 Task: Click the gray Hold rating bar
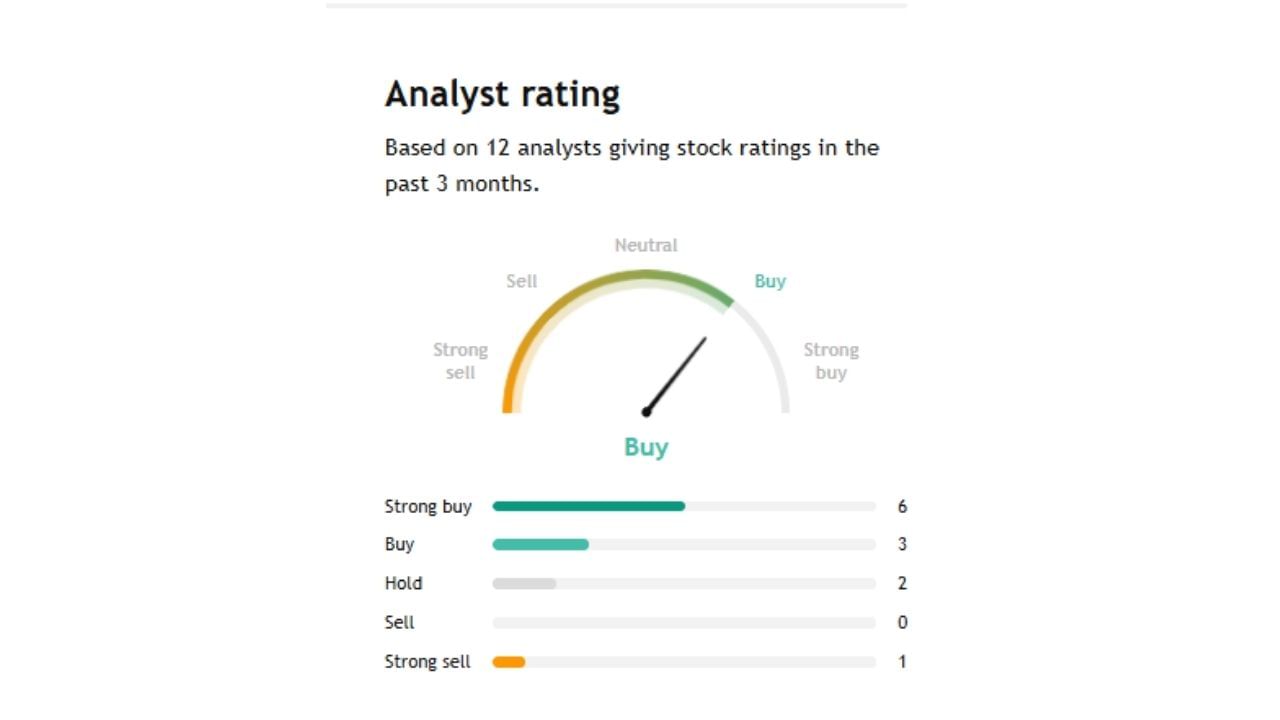click(524, 583)
